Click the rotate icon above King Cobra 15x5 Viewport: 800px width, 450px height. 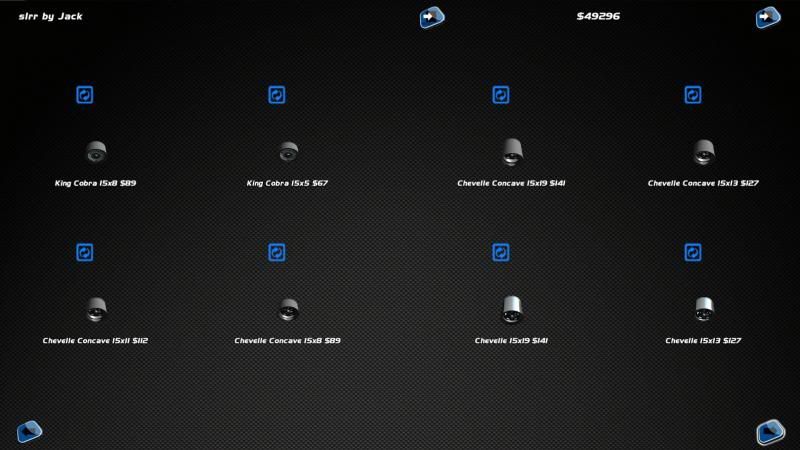tap(277, 95)
